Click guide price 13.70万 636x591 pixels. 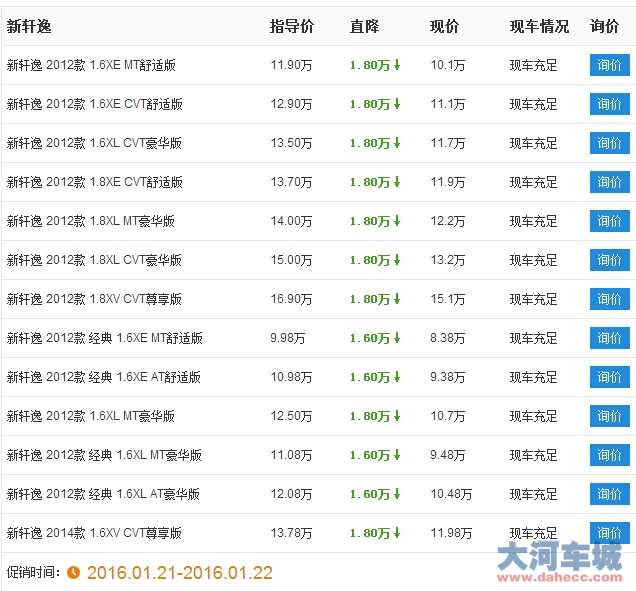click(291, 182)
